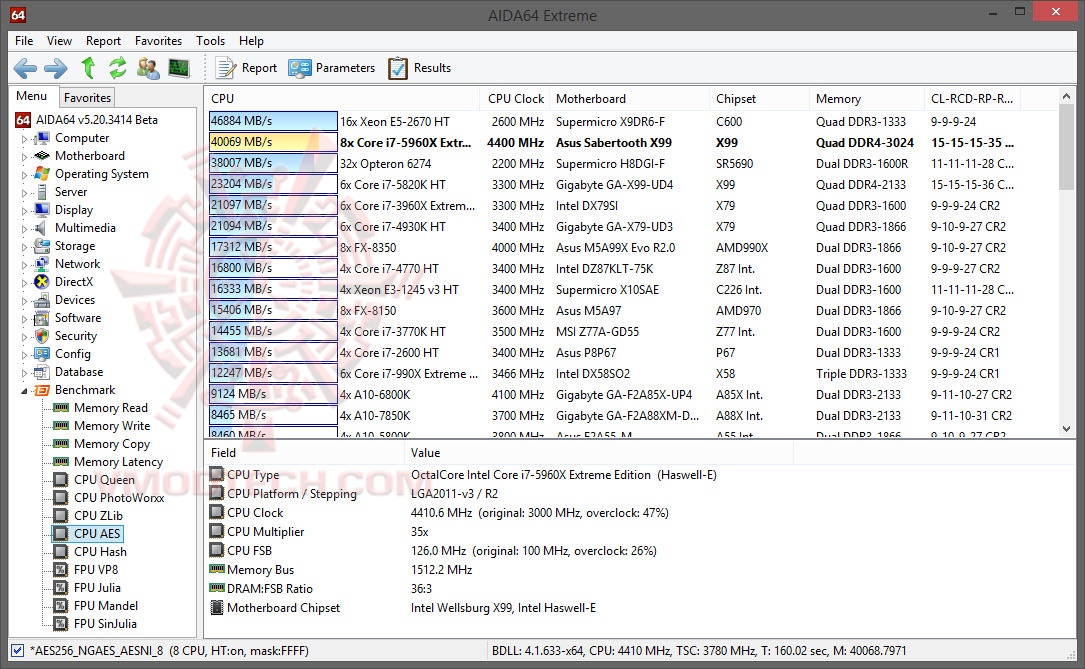Screen dimensions: 1085x669
Task: Sort by the Motherboard column header
Action: point(629,98)
